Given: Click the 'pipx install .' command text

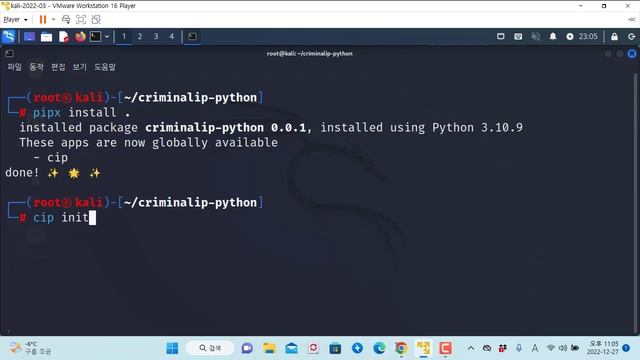Looking at the screenshot, I should (82, 113).
